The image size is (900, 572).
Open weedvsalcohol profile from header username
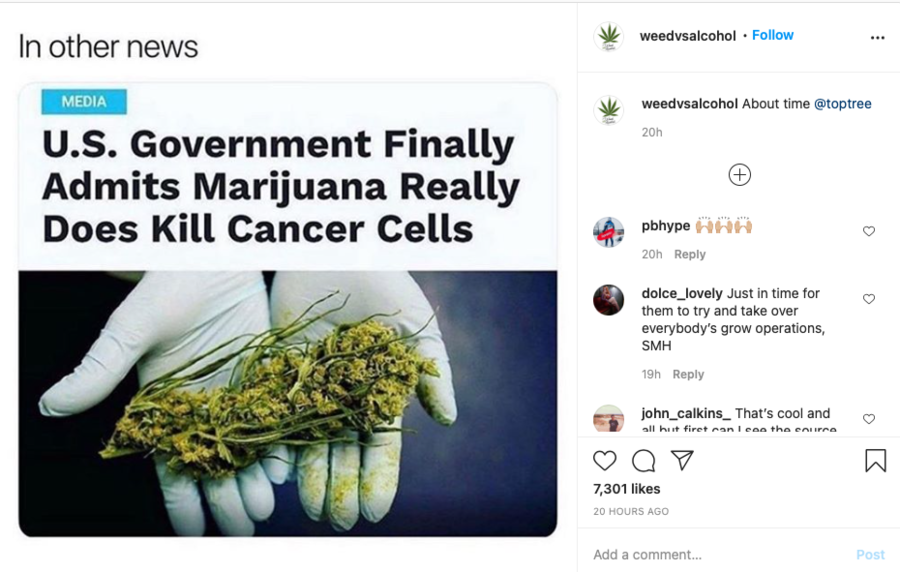(x=688, y=36)
